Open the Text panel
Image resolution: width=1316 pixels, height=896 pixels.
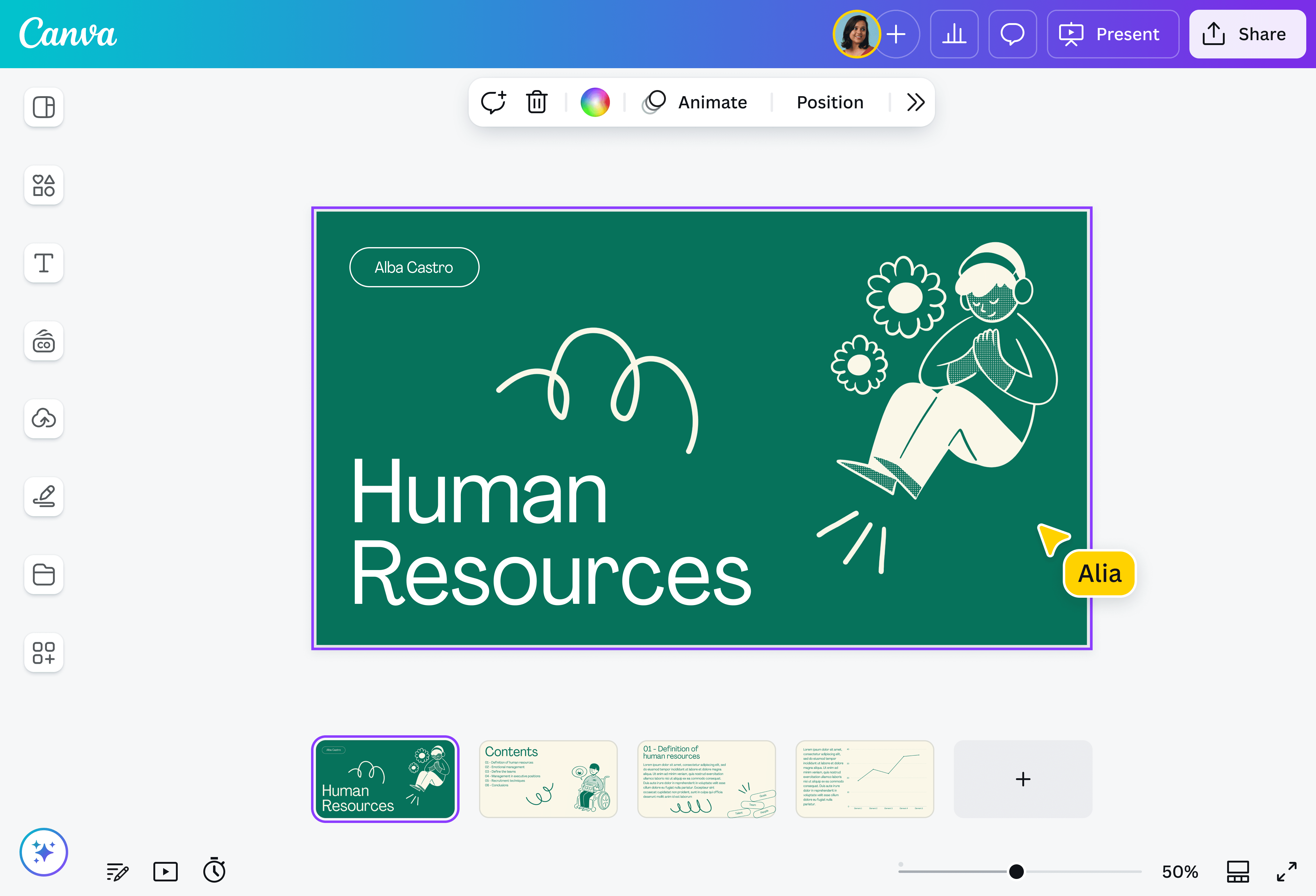[x=44, y=263]
